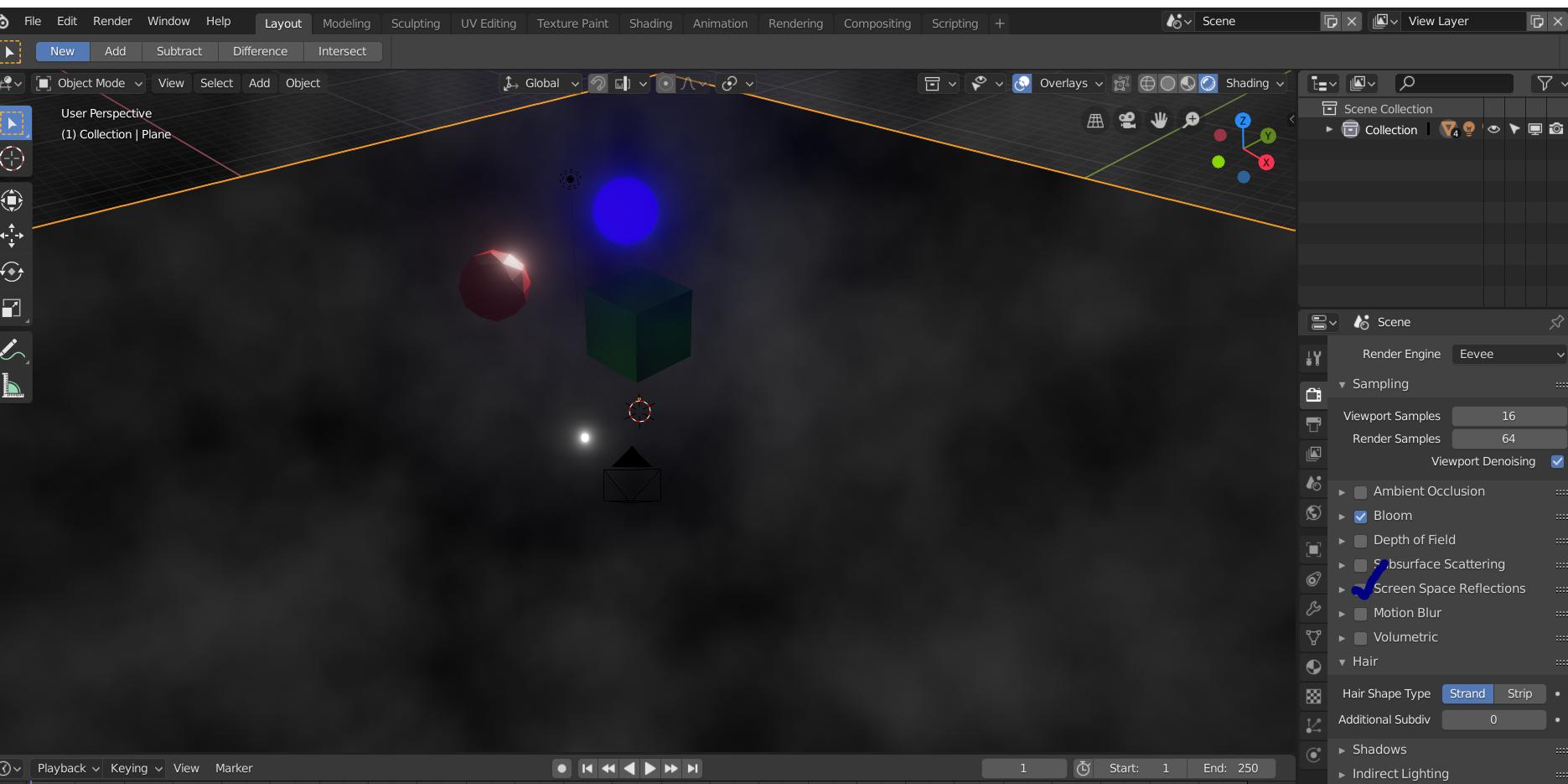Select the Cursor tool in left toolbar
Viewport: 1568px width, 784px height.
coord(13,159)
